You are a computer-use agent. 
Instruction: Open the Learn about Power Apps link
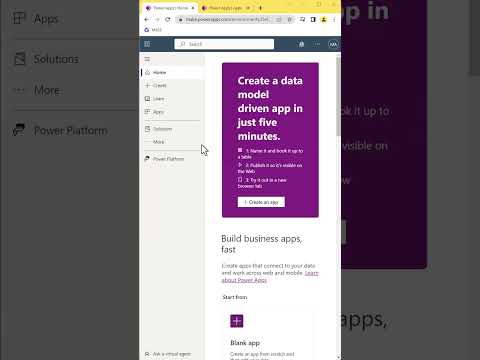tap(270, 277)
